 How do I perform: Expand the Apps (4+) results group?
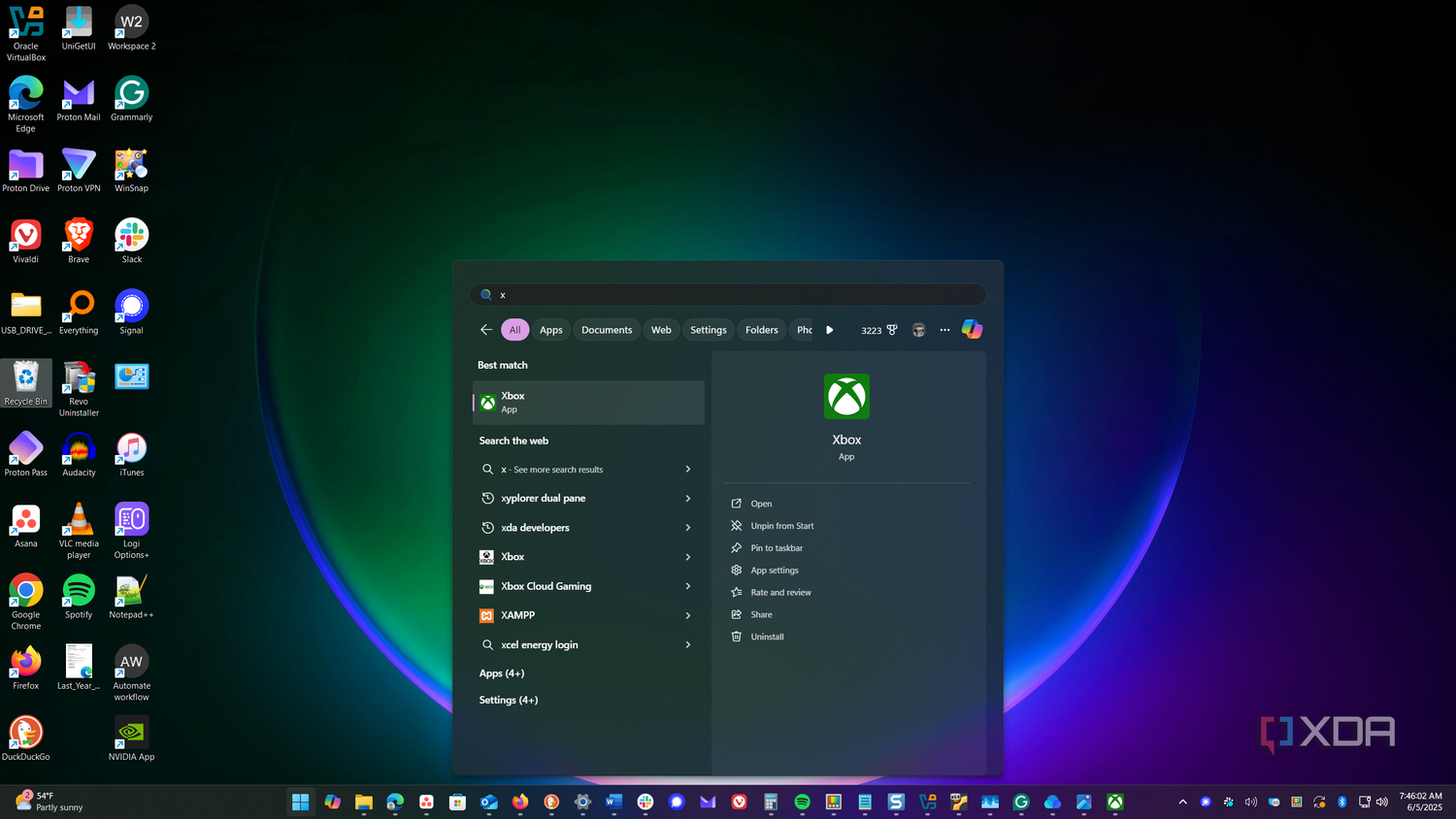[502, 673]
